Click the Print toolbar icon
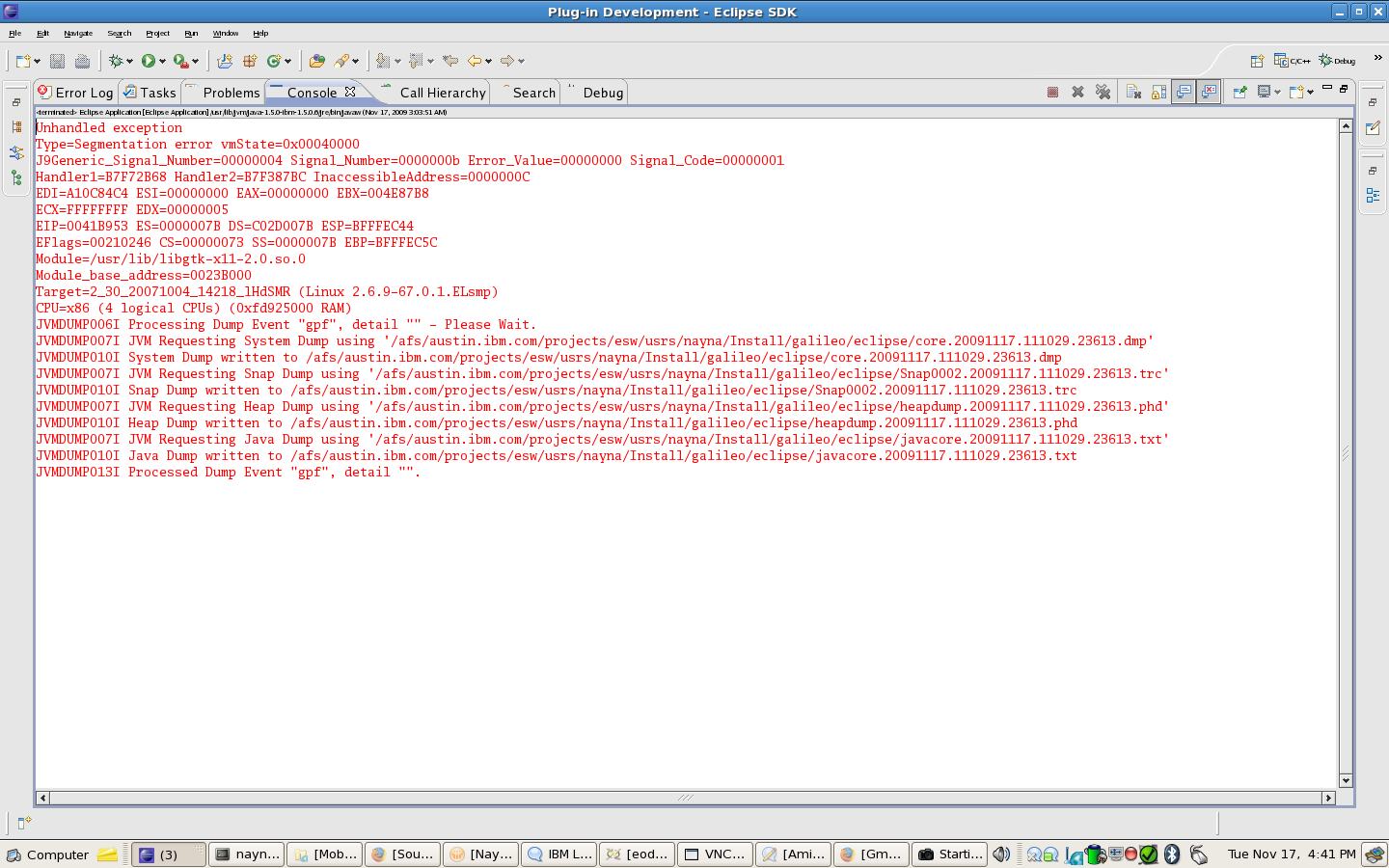This screenshot has height=868, width=1389. click(x=82, y=61)
